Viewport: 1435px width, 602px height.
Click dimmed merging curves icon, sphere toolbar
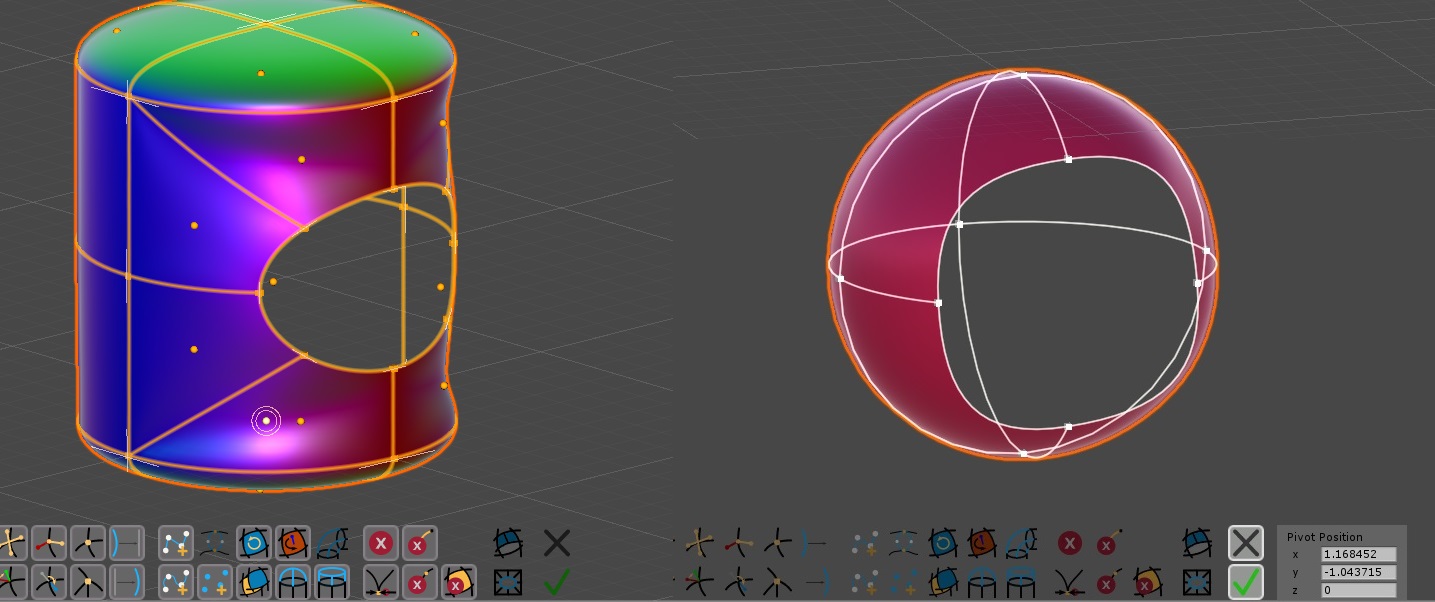point(1069,583)
